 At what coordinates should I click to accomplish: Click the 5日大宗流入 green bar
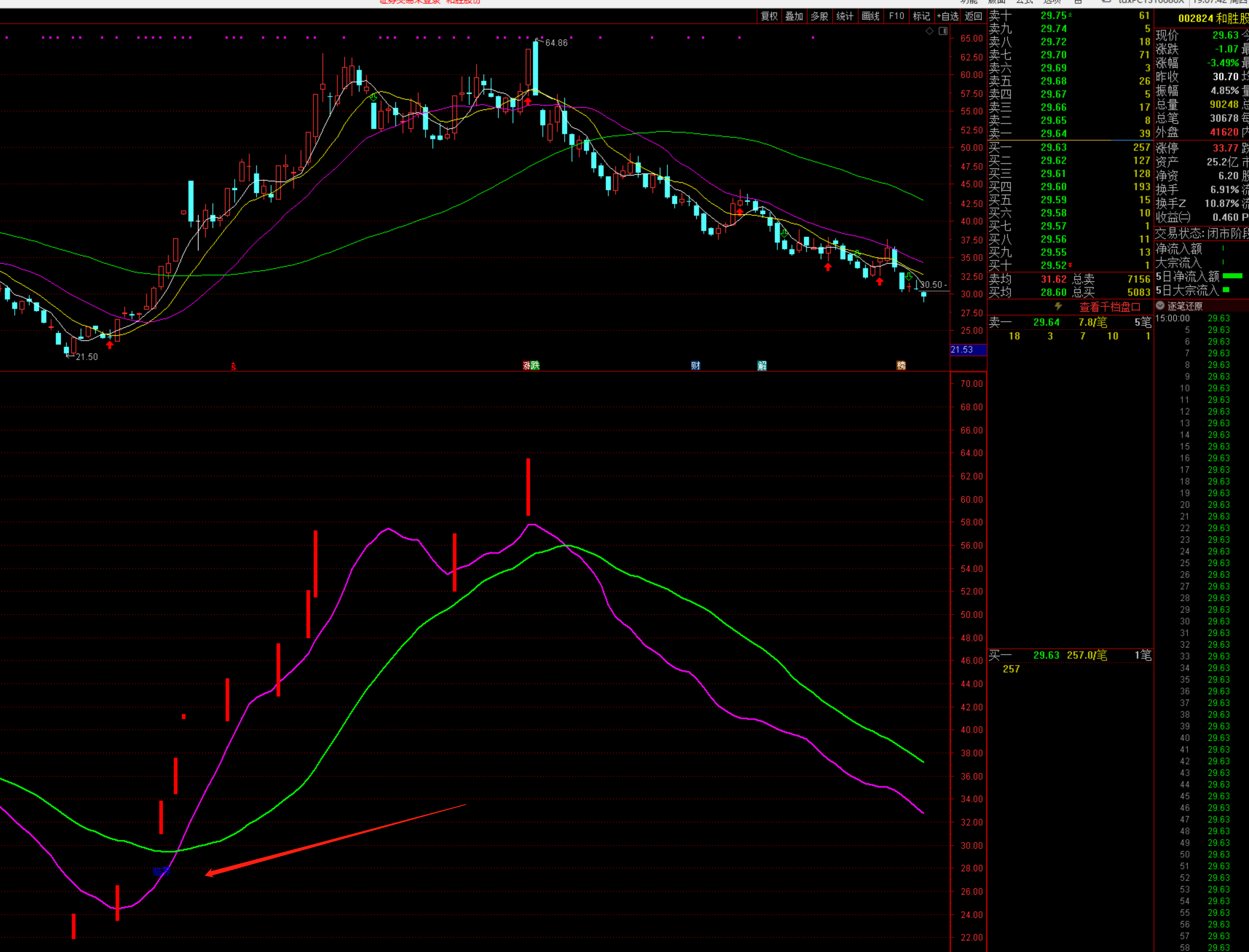pyautogui.click(x=1226, y=290)
